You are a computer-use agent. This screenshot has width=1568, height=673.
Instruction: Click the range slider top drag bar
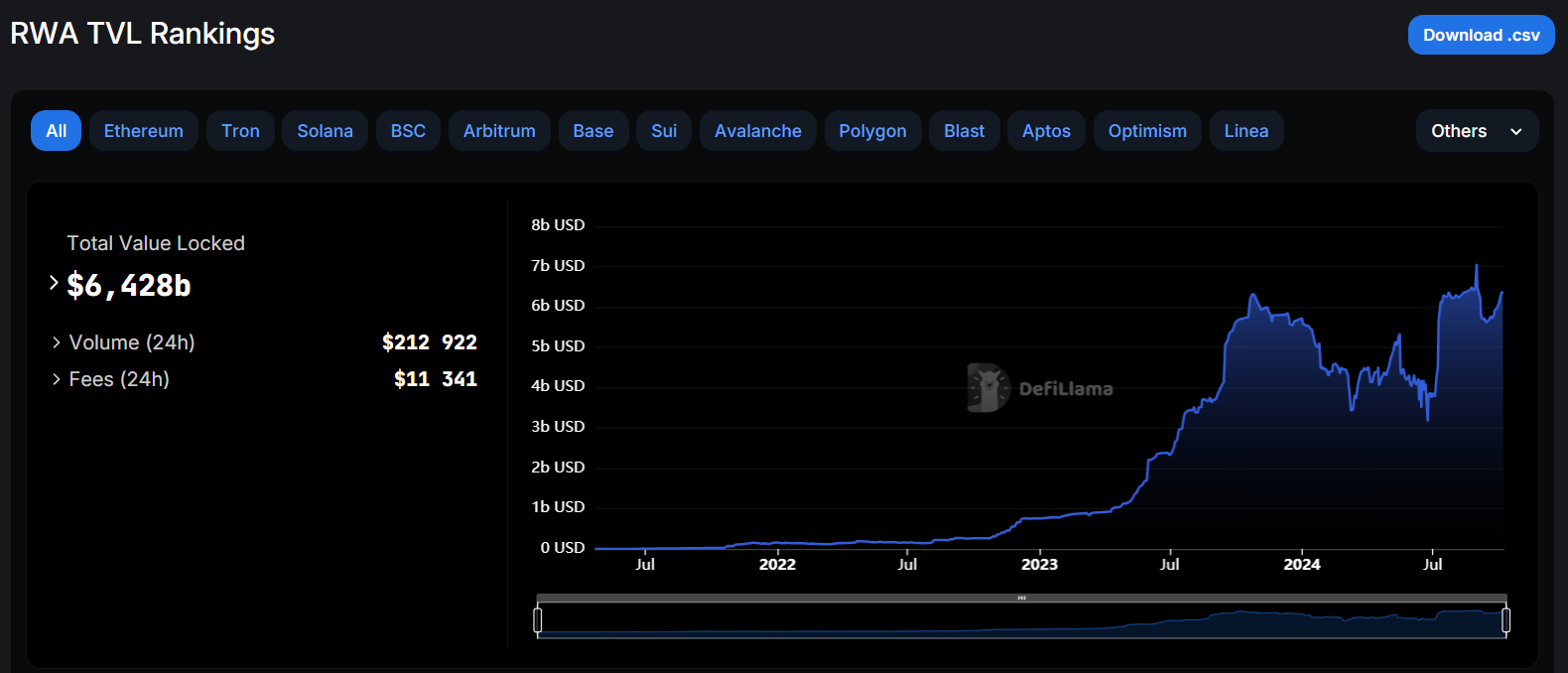[1021, 599]
